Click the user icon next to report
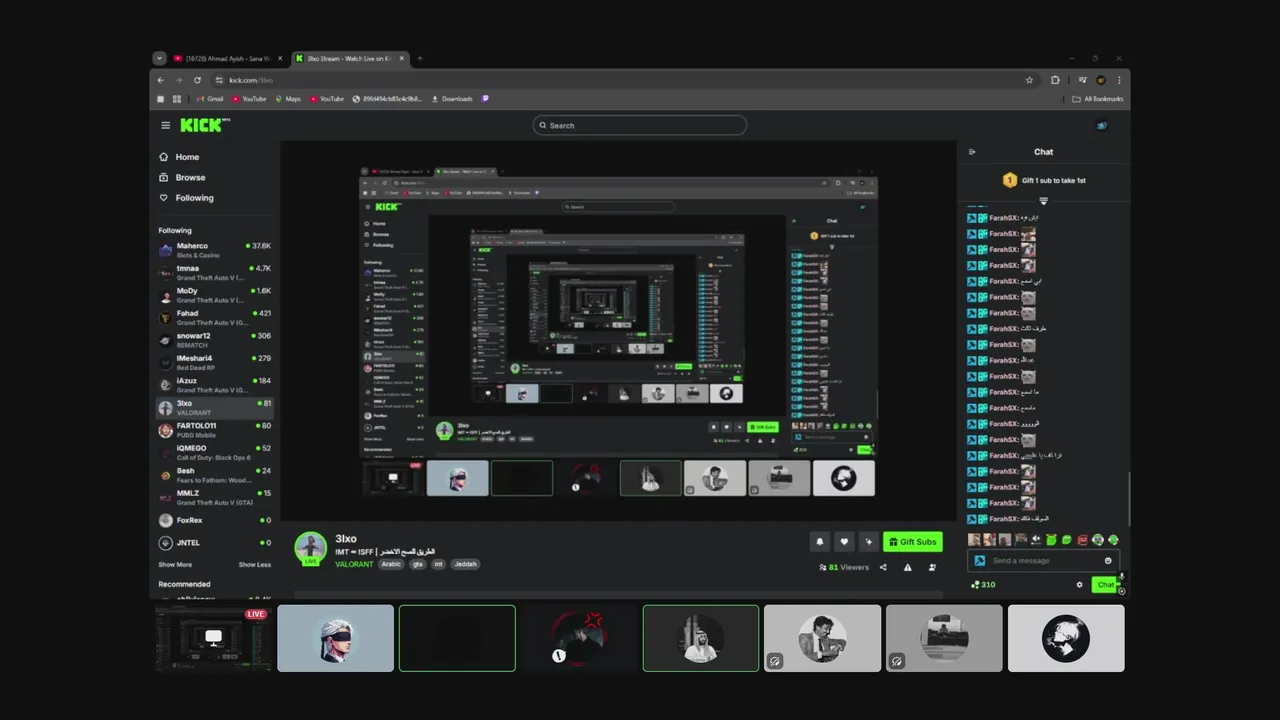 (932, 567)
